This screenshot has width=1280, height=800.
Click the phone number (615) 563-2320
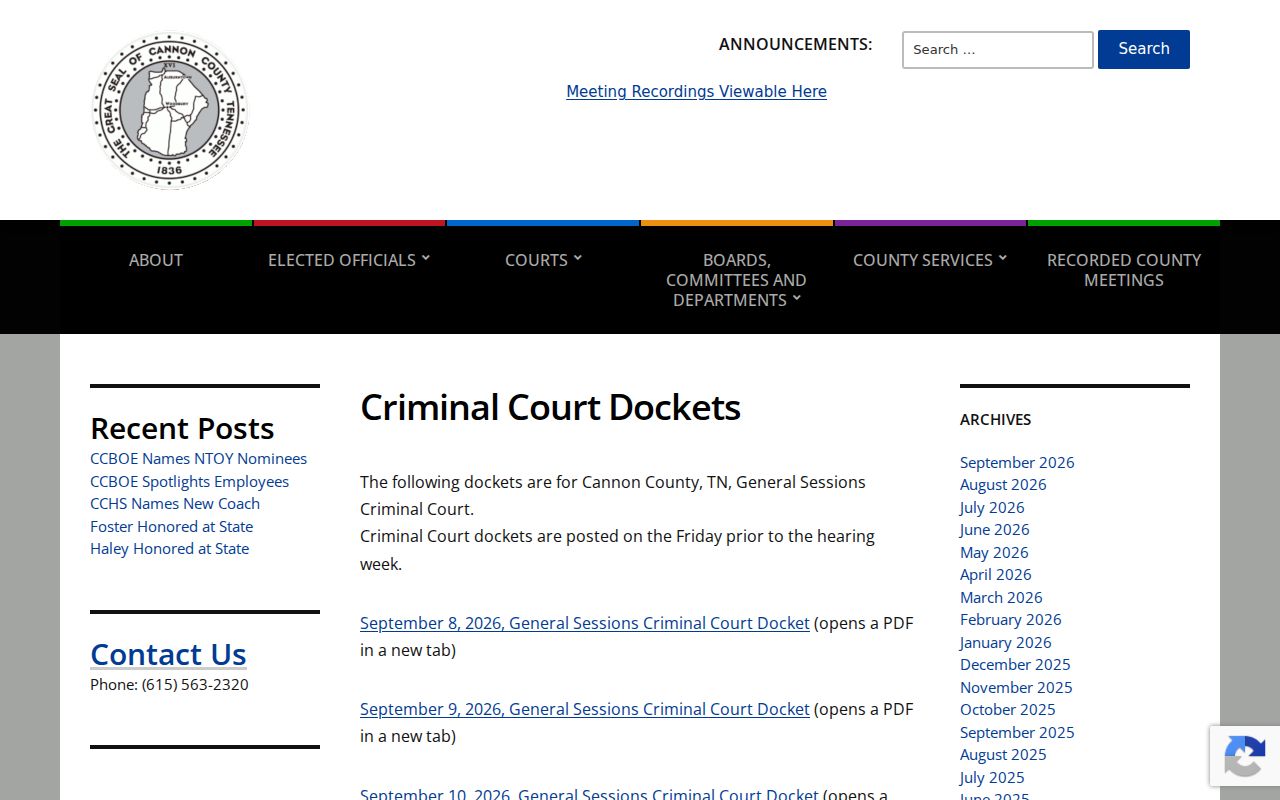click(195, 685)
